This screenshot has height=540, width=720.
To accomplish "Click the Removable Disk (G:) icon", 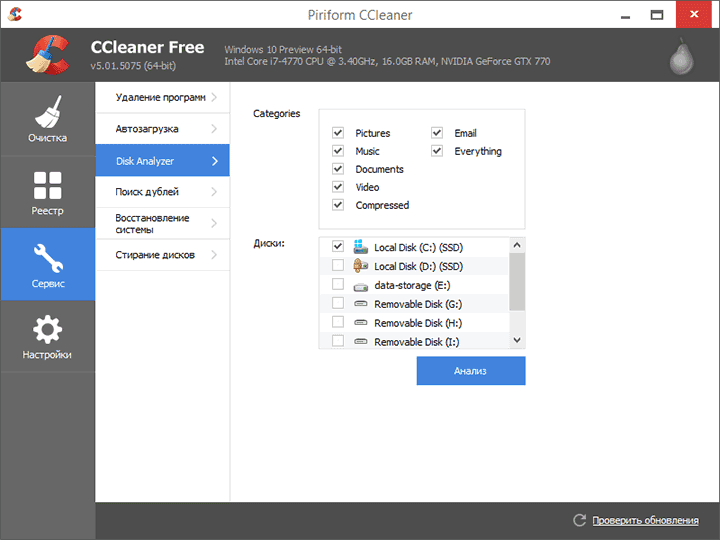I will (360, 304).
